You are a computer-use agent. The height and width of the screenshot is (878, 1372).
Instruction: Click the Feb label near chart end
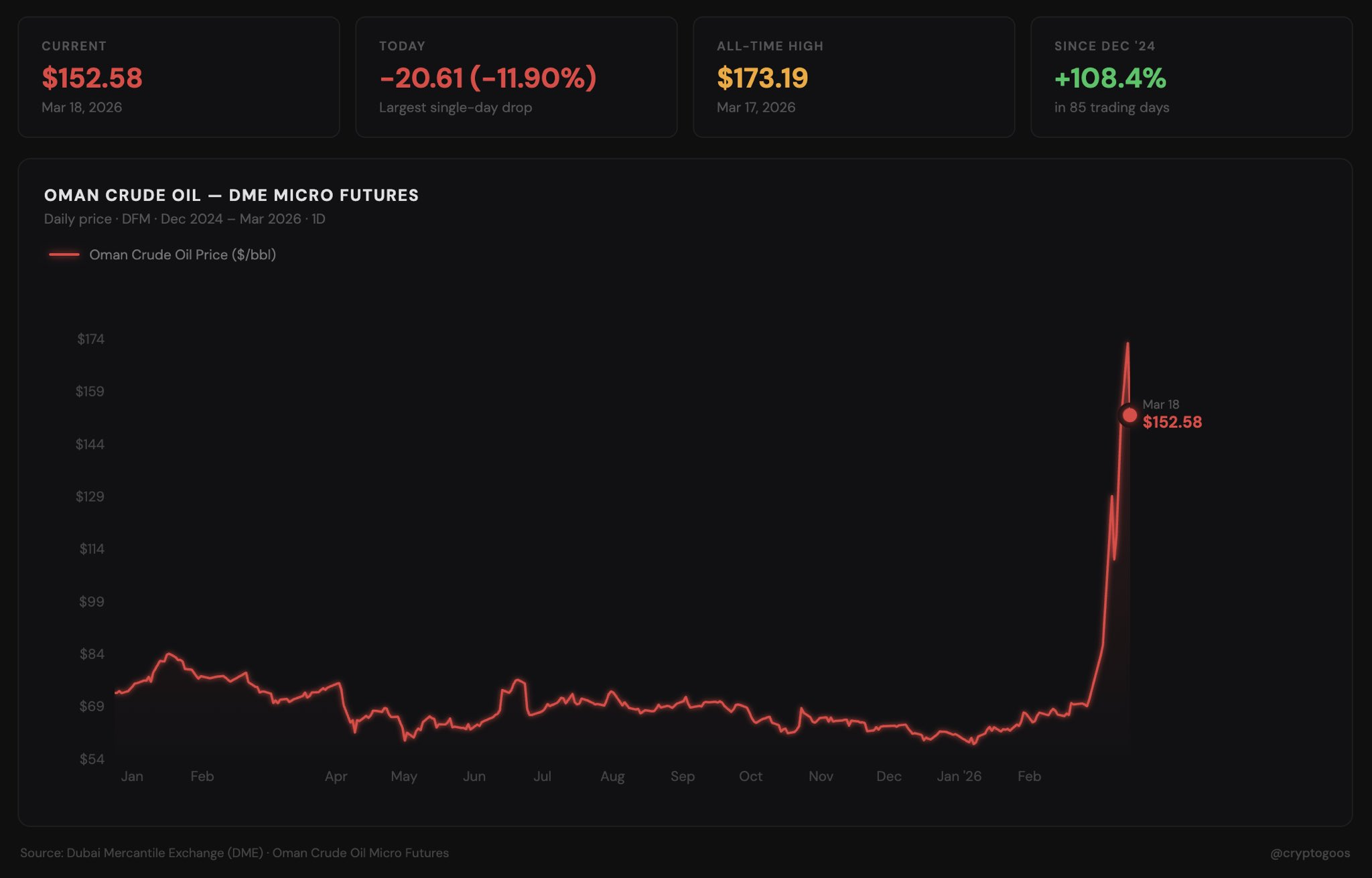1029,776
